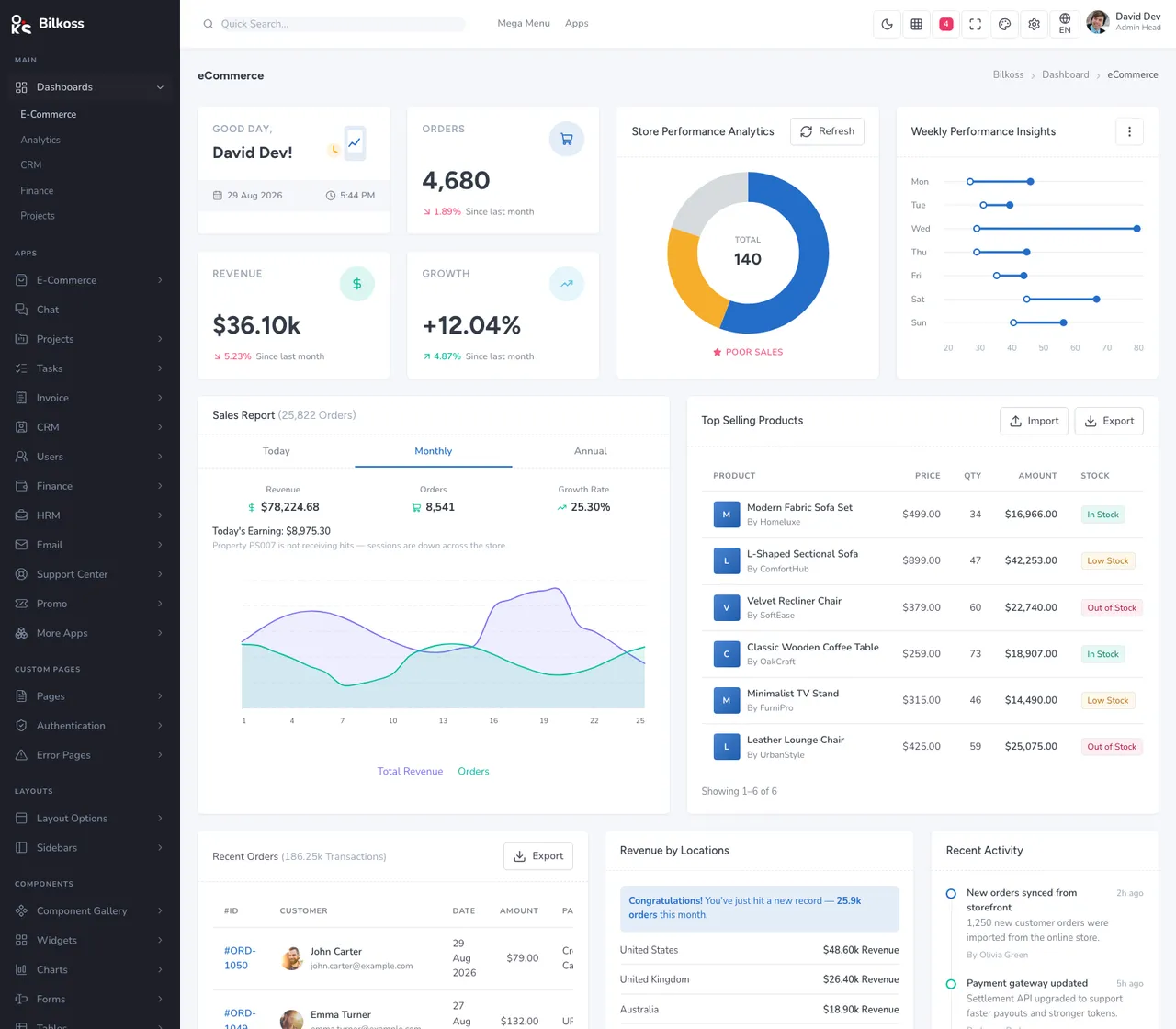This screenshot has height=1029, width=1176.
Task: Toggle dark mode with the moon icon
Action: coord(888,25)
